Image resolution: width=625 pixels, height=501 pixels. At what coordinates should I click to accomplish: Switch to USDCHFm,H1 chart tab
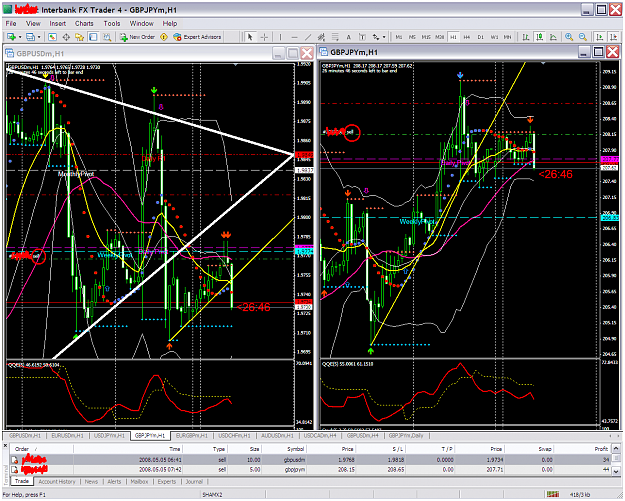pyautogui.click(x=234, y=436)
